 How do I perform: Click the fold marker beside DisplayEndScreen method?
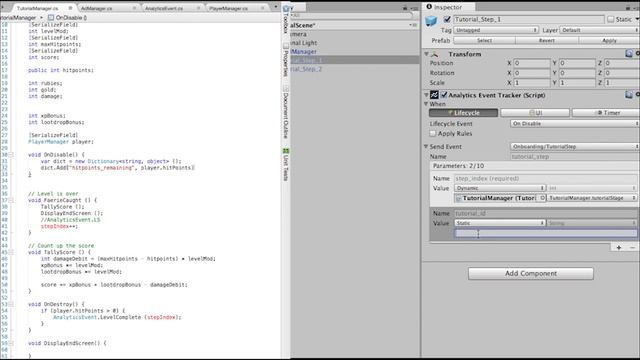[x=11, y=343]
